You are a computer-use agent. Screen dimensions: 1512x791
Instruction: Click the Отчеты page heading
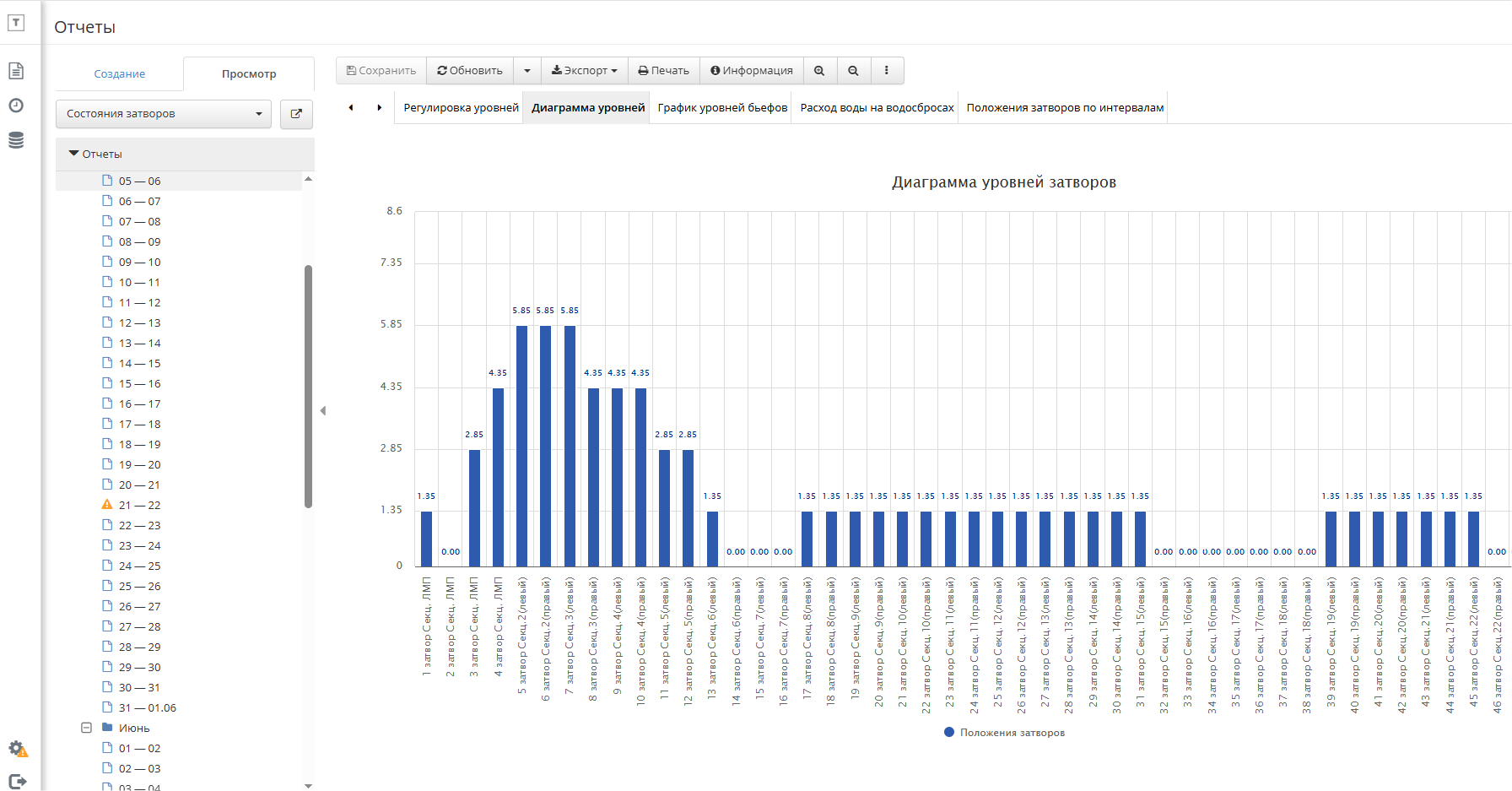point(84,27)
